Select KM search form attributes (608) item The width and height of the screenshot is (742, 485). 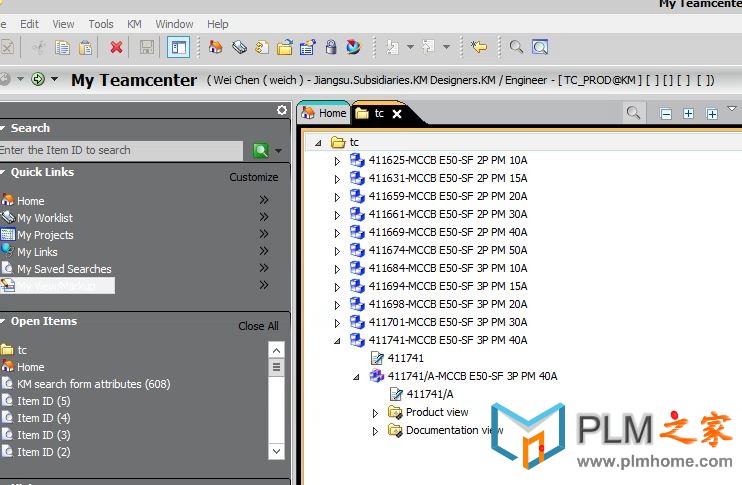click(x=94, y=384)
